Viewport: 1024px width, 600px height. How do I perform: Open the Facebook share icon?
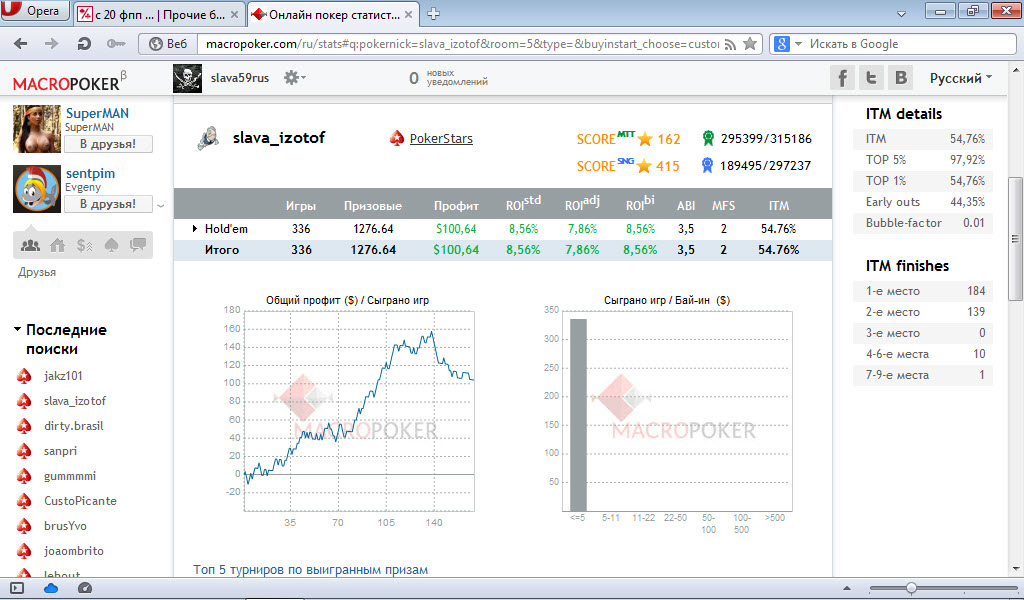click(842, 78)
